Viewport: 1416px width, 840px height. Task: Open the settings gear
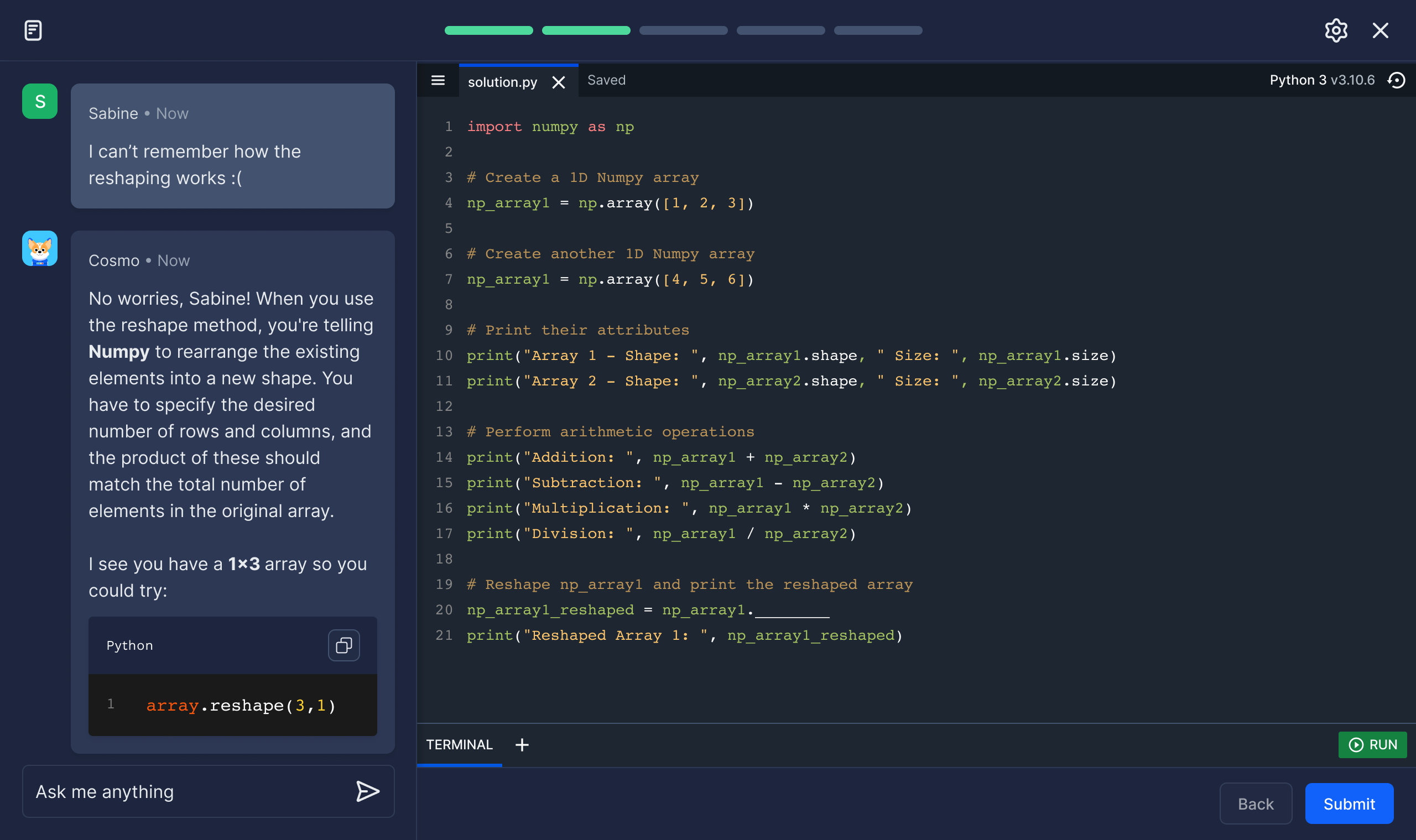1336,30
